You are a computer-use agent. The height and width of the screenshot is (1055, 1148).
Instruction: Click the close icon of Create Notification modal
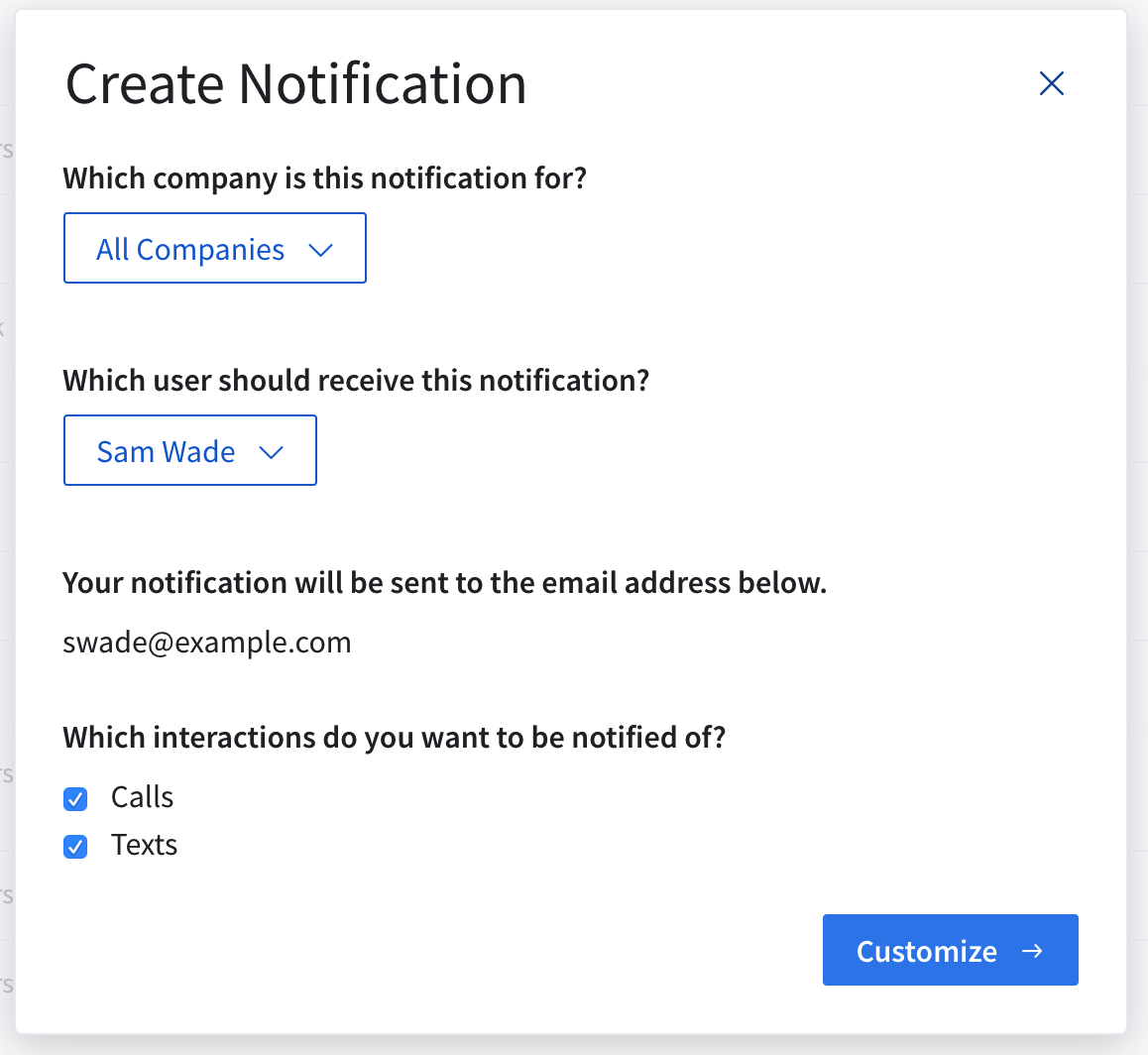pyautogui.click(x=1052, y=83)
